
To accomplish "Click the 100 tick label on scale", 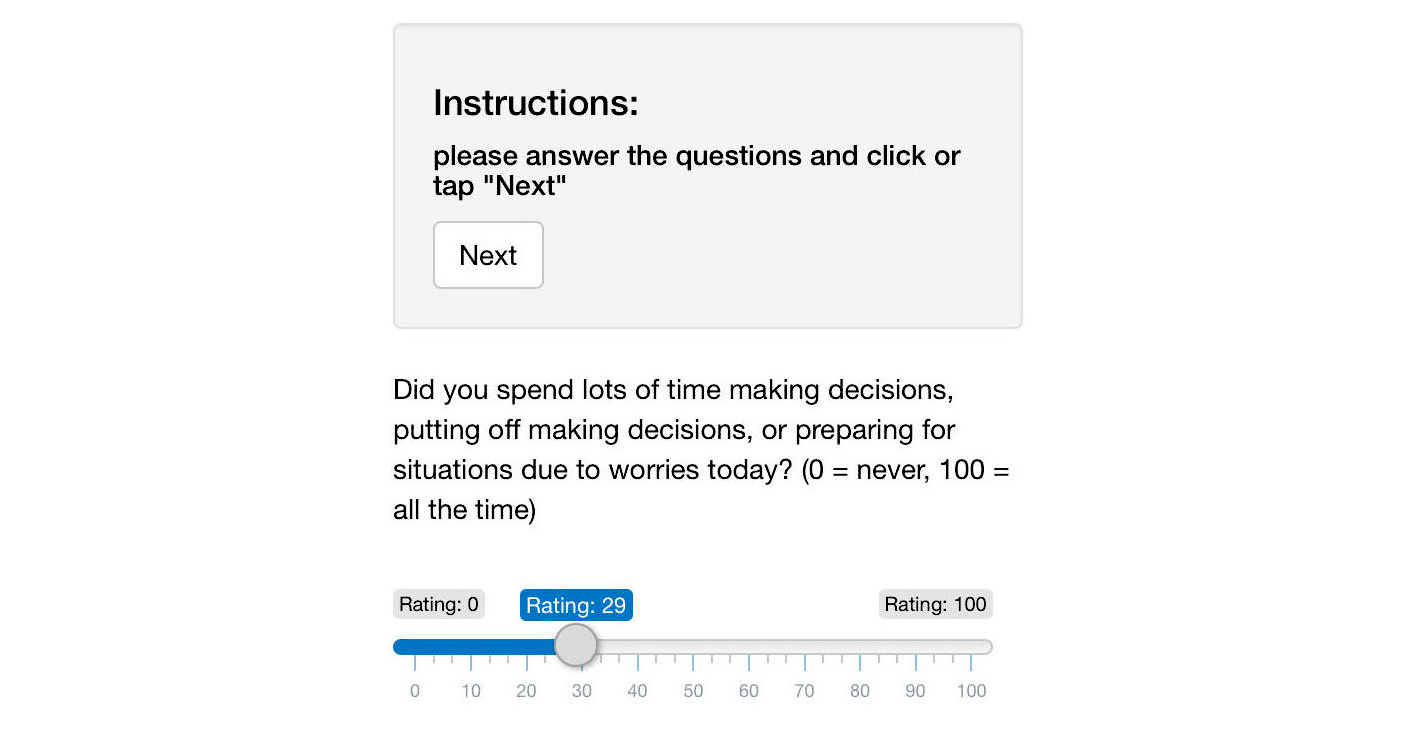I will pyautogui.click(x=971, y=691).
